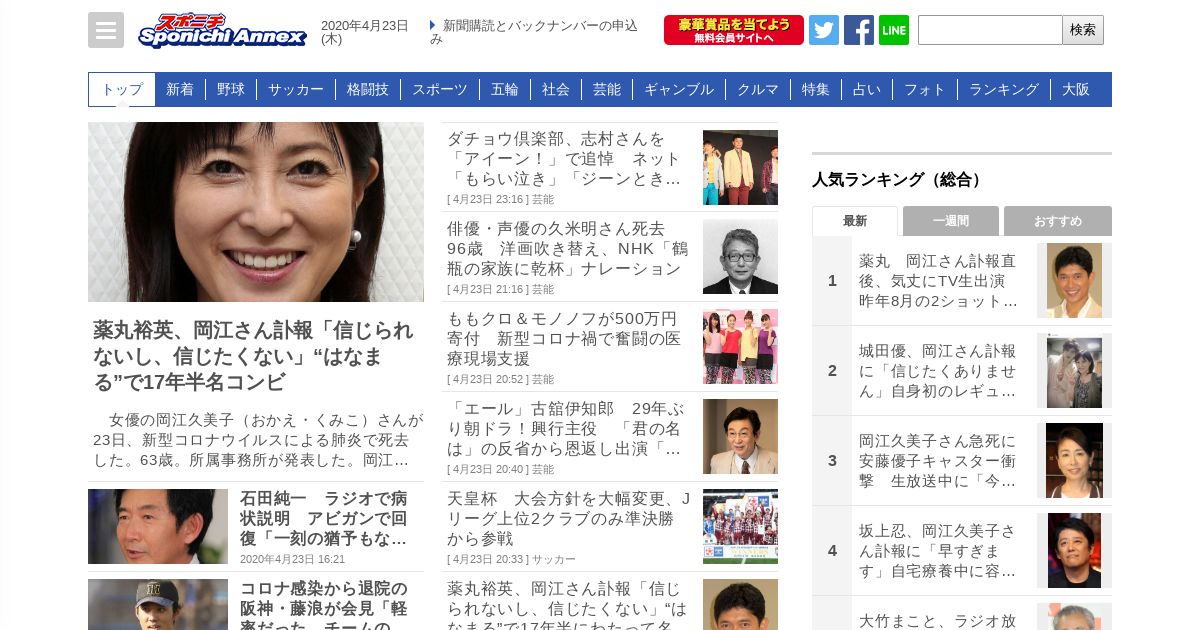Click the 天皇杯 team photo thumbnail
Screen dimensions: 1200x630
pos(740,527)
